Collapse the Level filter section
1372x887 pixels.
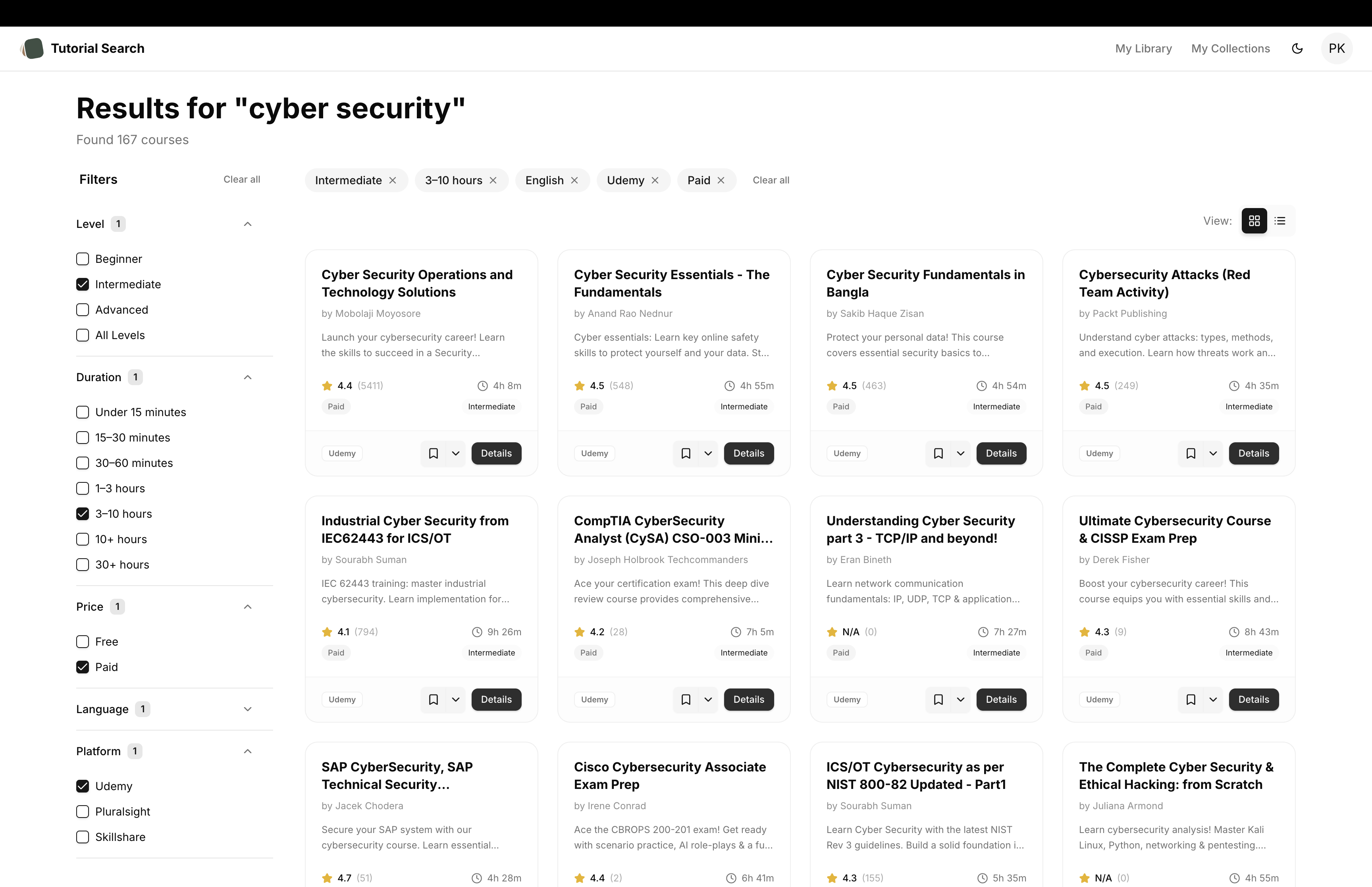point(248,224)
